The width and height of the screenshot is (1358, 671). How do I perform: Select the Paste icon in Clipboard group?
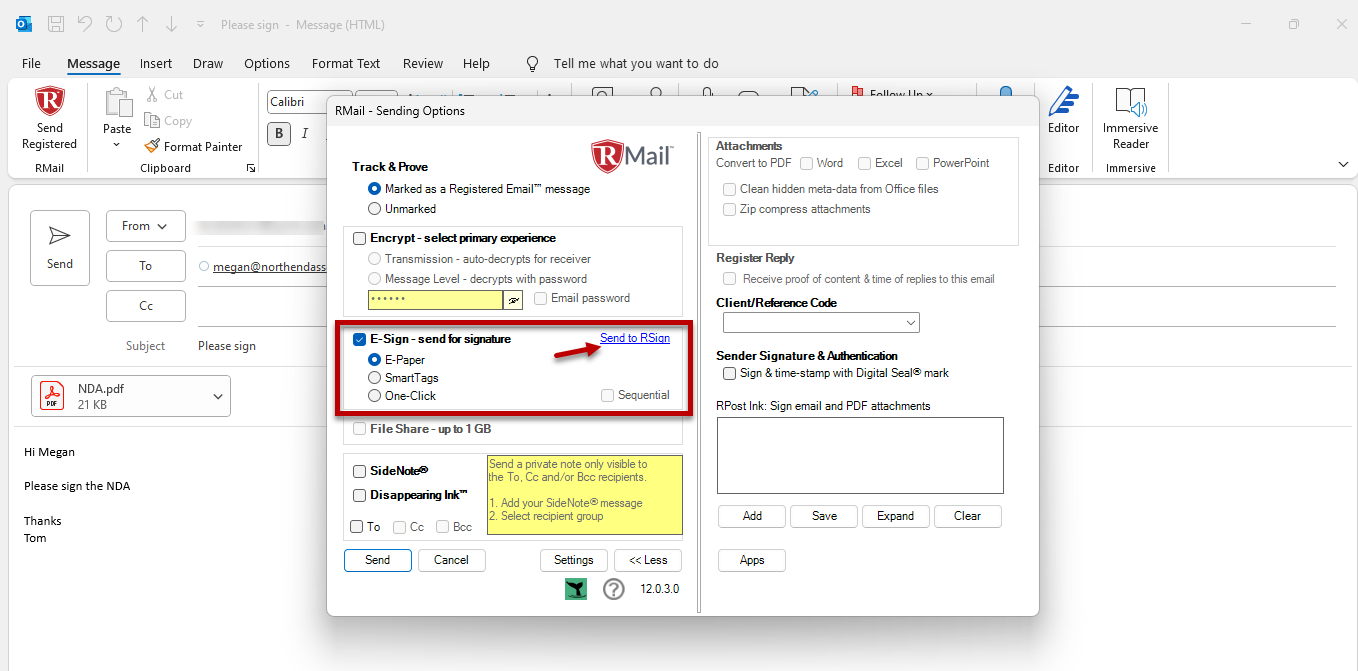[117, 105]
